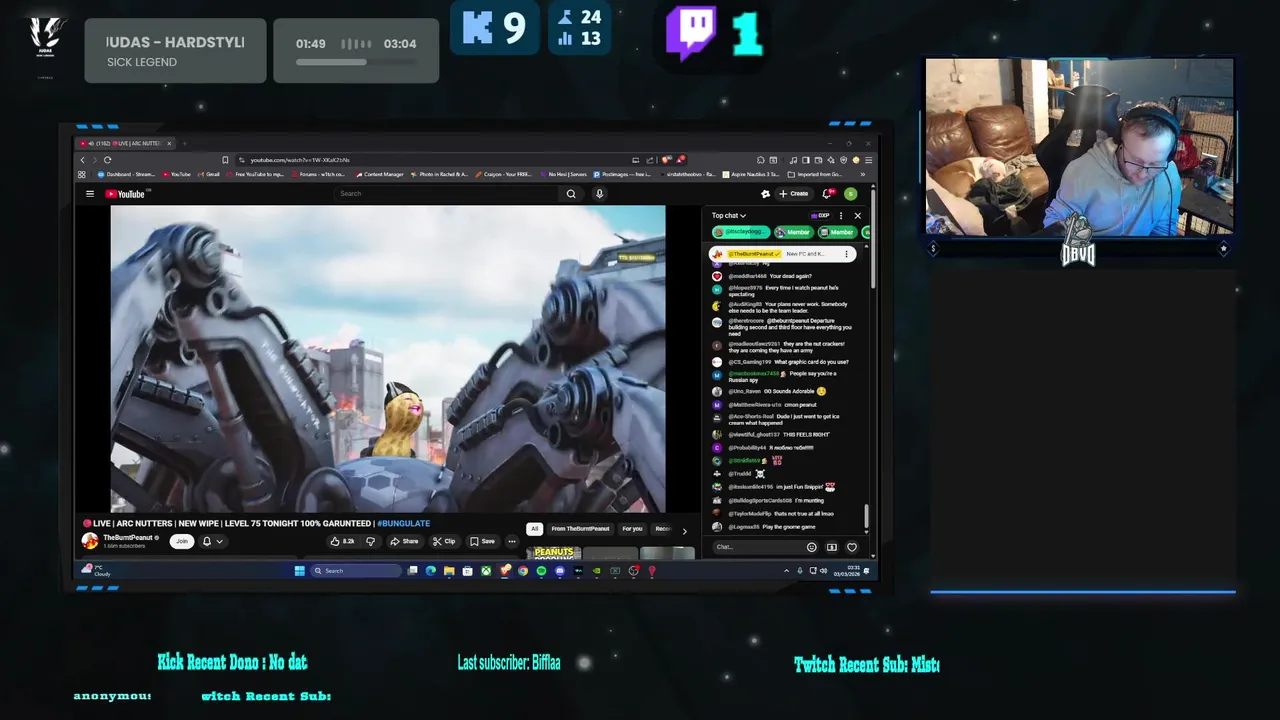1280x720 pixels.
Task: Click the chat heart reaction icon
Action: (x=852, y=547)
